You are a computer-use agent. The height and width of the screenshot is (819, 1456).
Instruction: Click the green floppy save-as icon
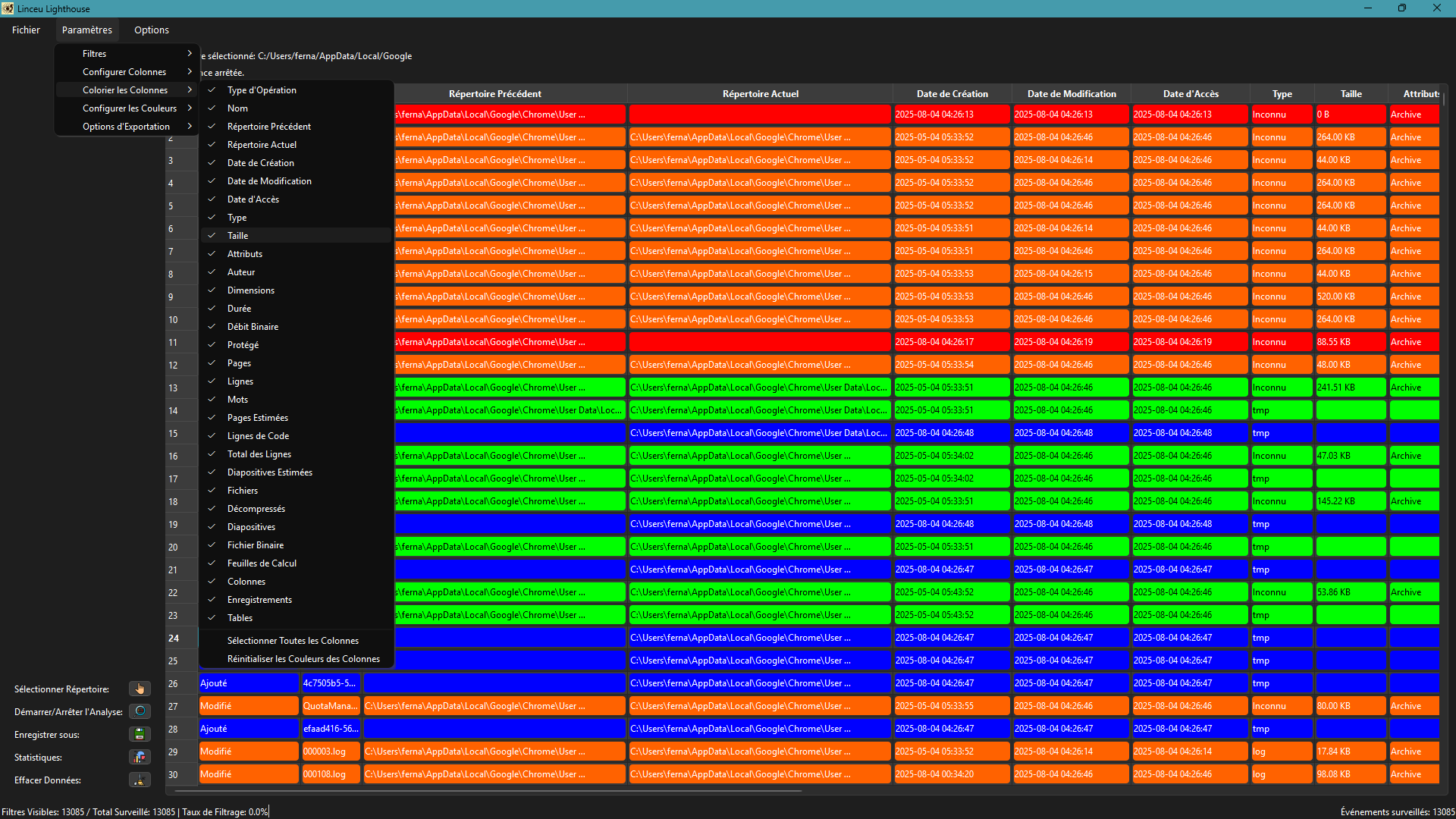click(x=140, y=734)
